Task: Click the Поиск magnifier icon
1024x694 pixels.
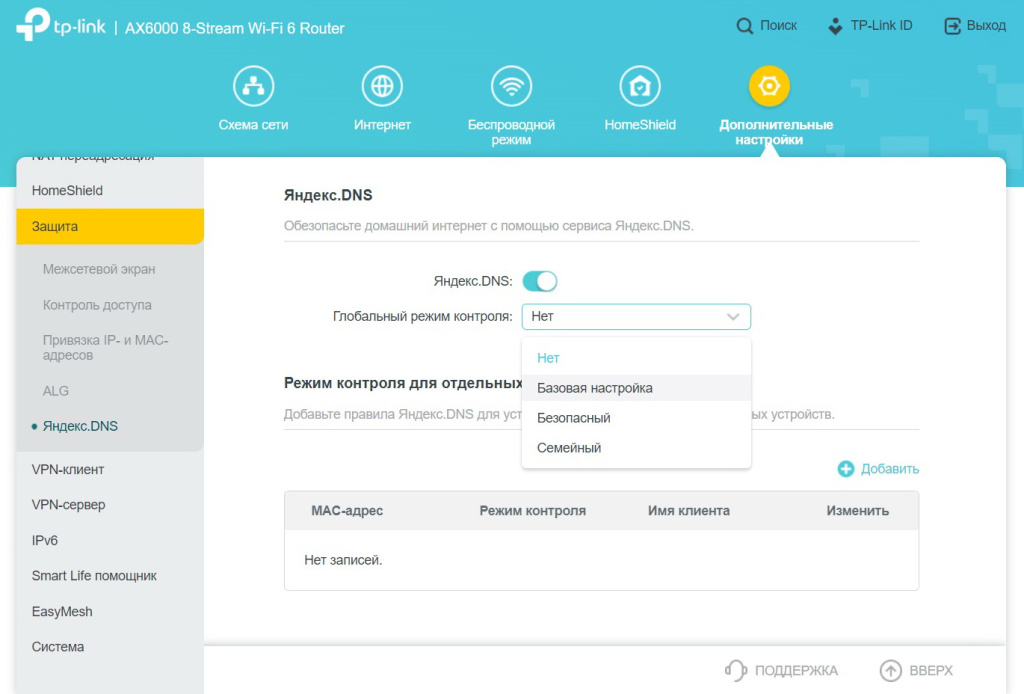Action: pyautogui.click(x=744, y=26)
